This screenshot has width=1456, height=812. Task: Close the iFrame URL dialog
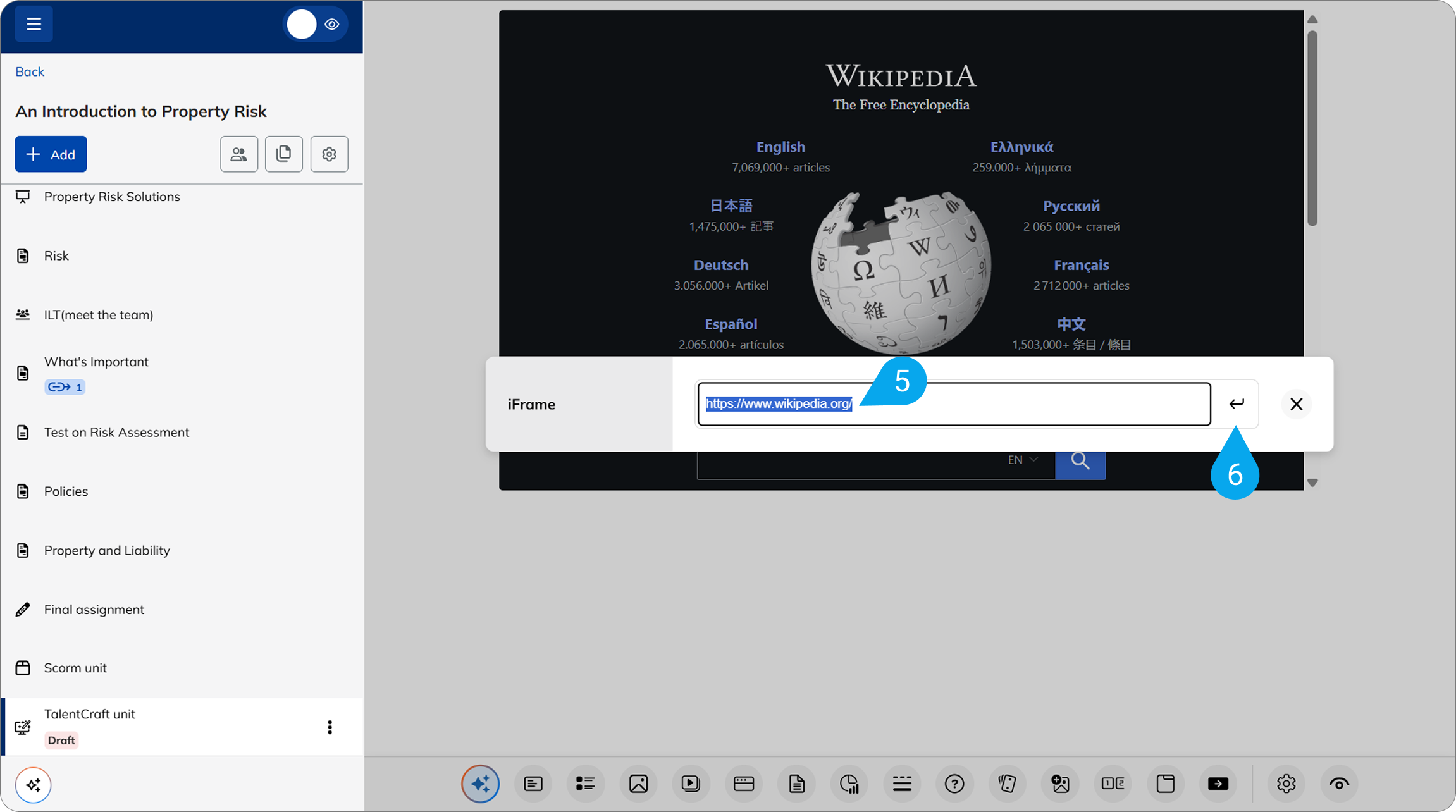coord(1296,404)
